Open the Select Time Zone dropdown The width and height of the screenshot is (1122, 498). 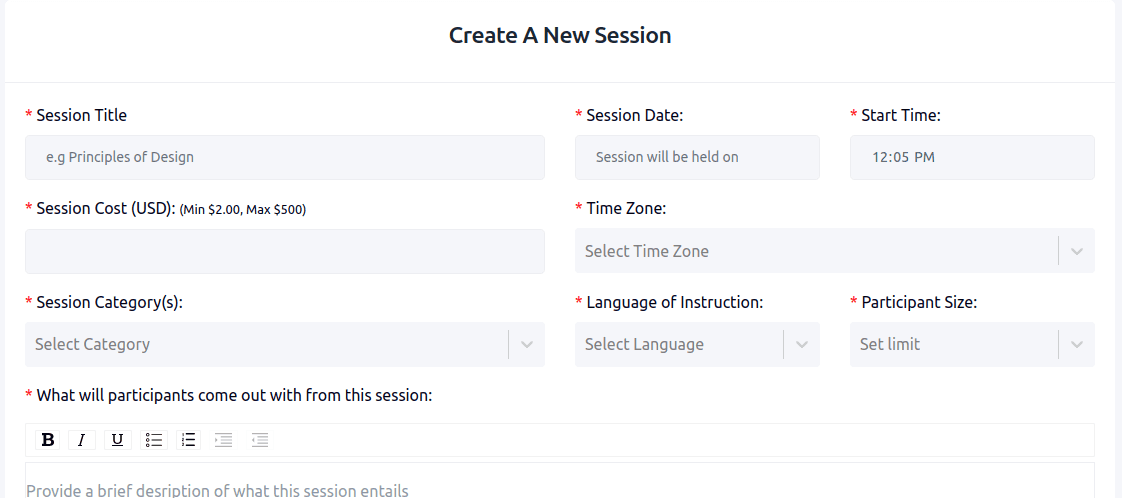point(834,250)
